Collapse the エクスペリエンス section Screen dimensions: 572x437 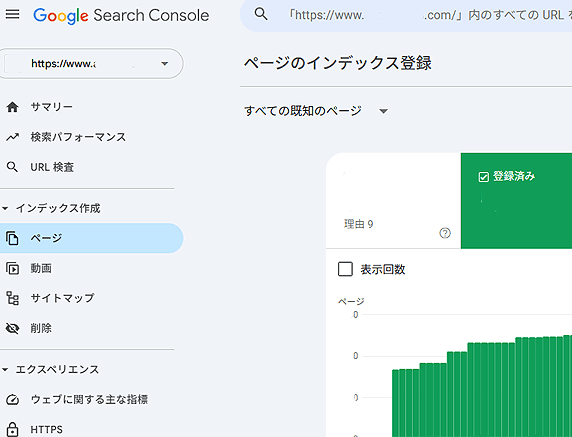point(50,370)
